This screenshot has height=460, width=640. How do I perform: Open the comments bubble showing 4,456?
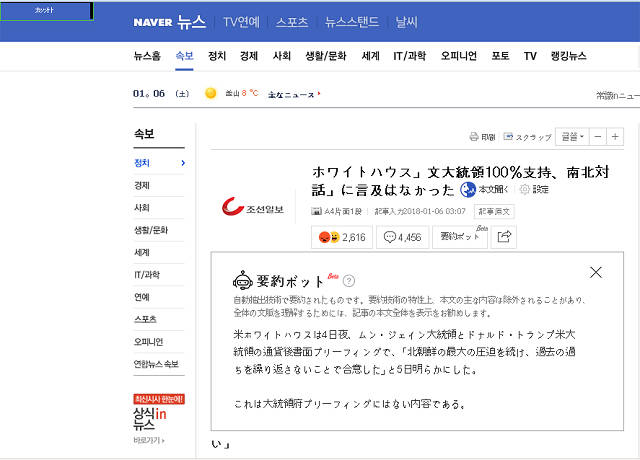[402, 237]
